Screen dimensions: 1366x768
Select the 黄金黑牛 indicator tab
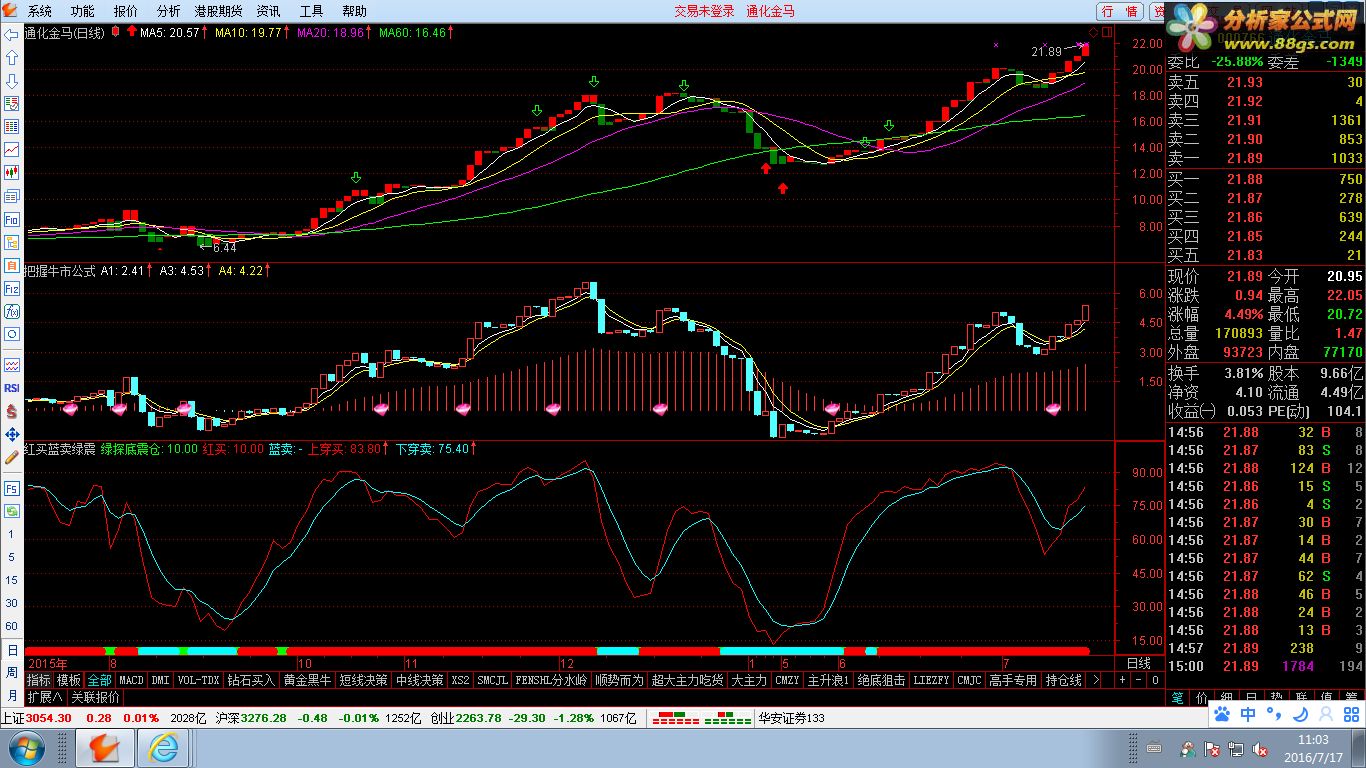click(x=307, y=680)
